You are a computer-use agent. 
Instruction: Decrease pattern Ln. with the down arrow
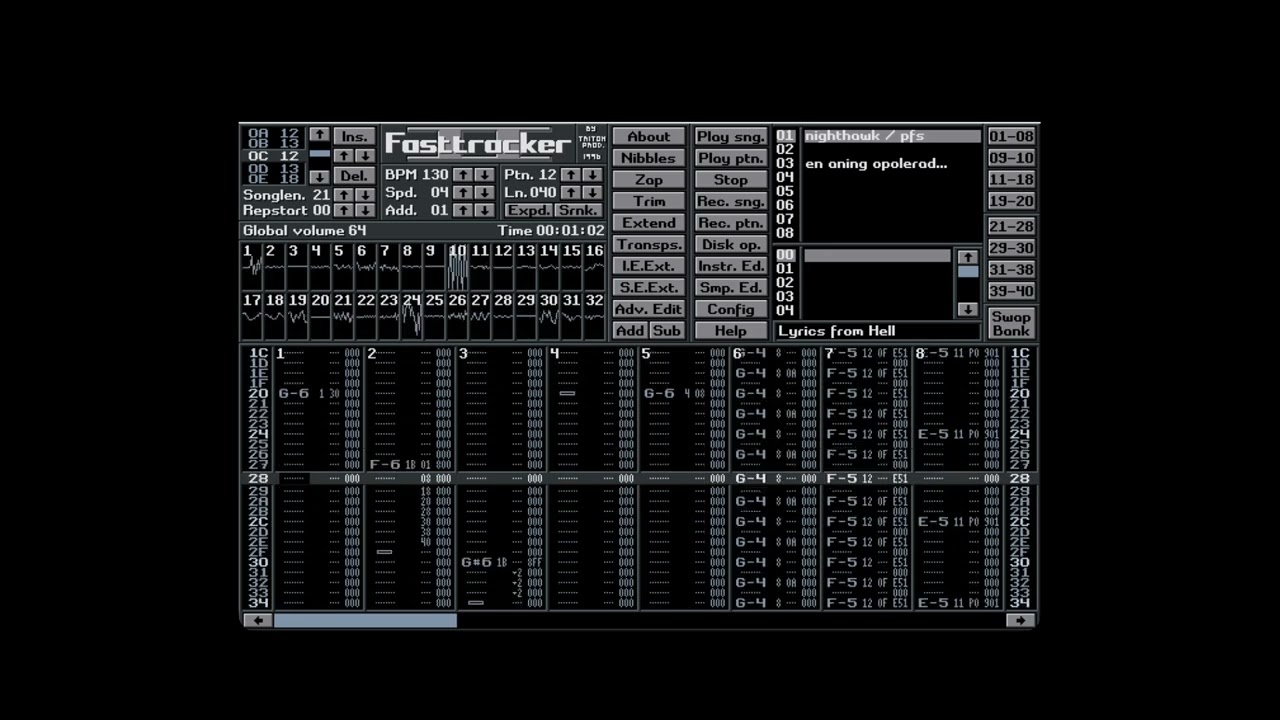click(592, 192)
